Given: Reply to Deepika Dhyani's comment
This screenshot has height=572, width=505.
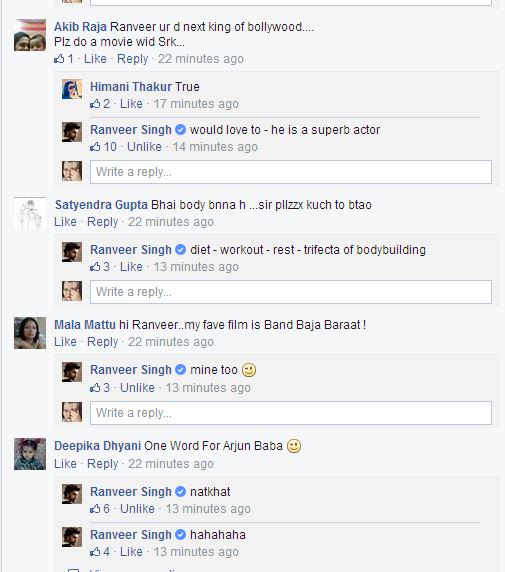Looking at the screenshot, I should tap(103, 464).
